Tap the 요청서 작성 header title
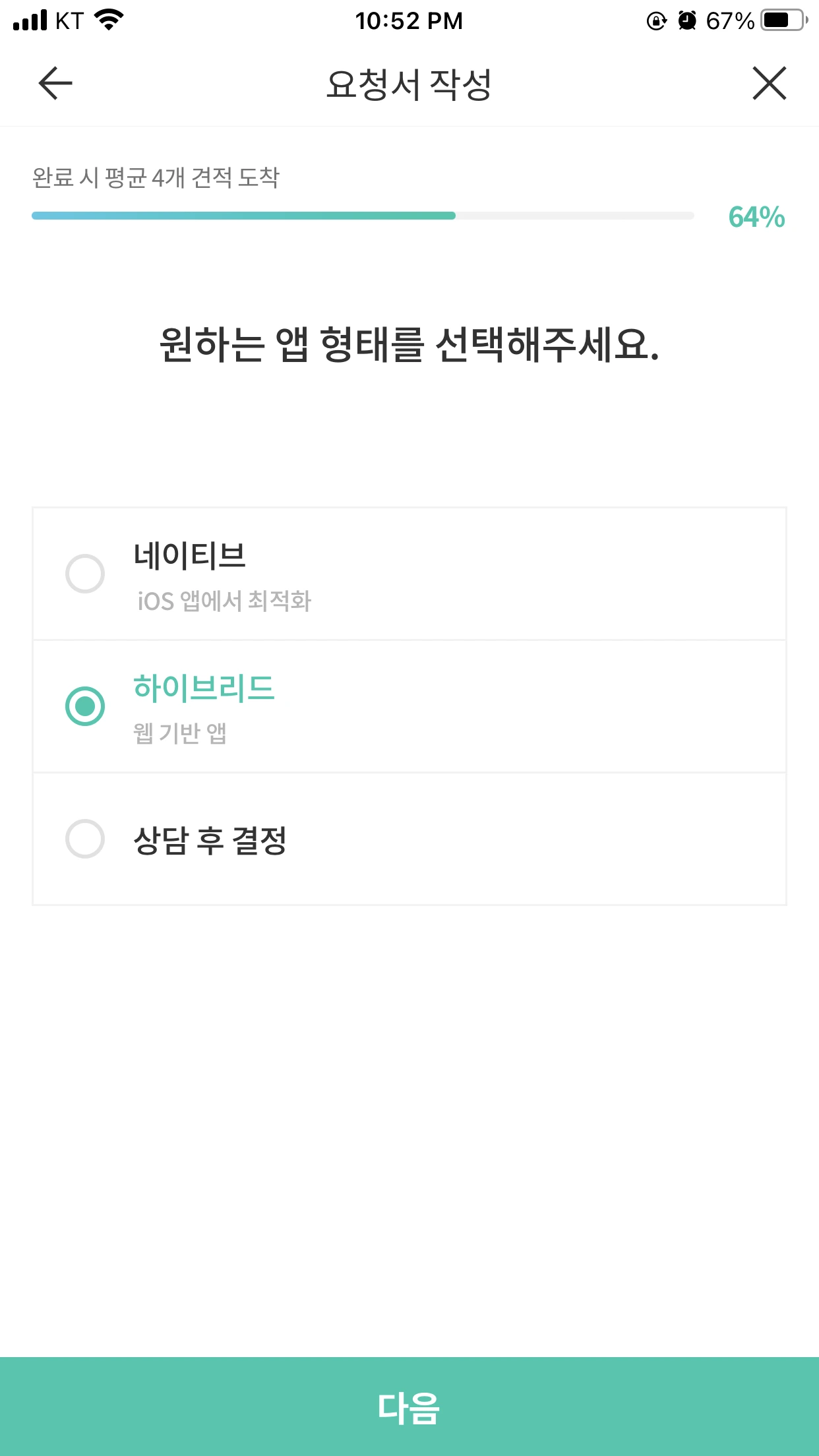This screenshot has height=1456, width=819. 409,84
